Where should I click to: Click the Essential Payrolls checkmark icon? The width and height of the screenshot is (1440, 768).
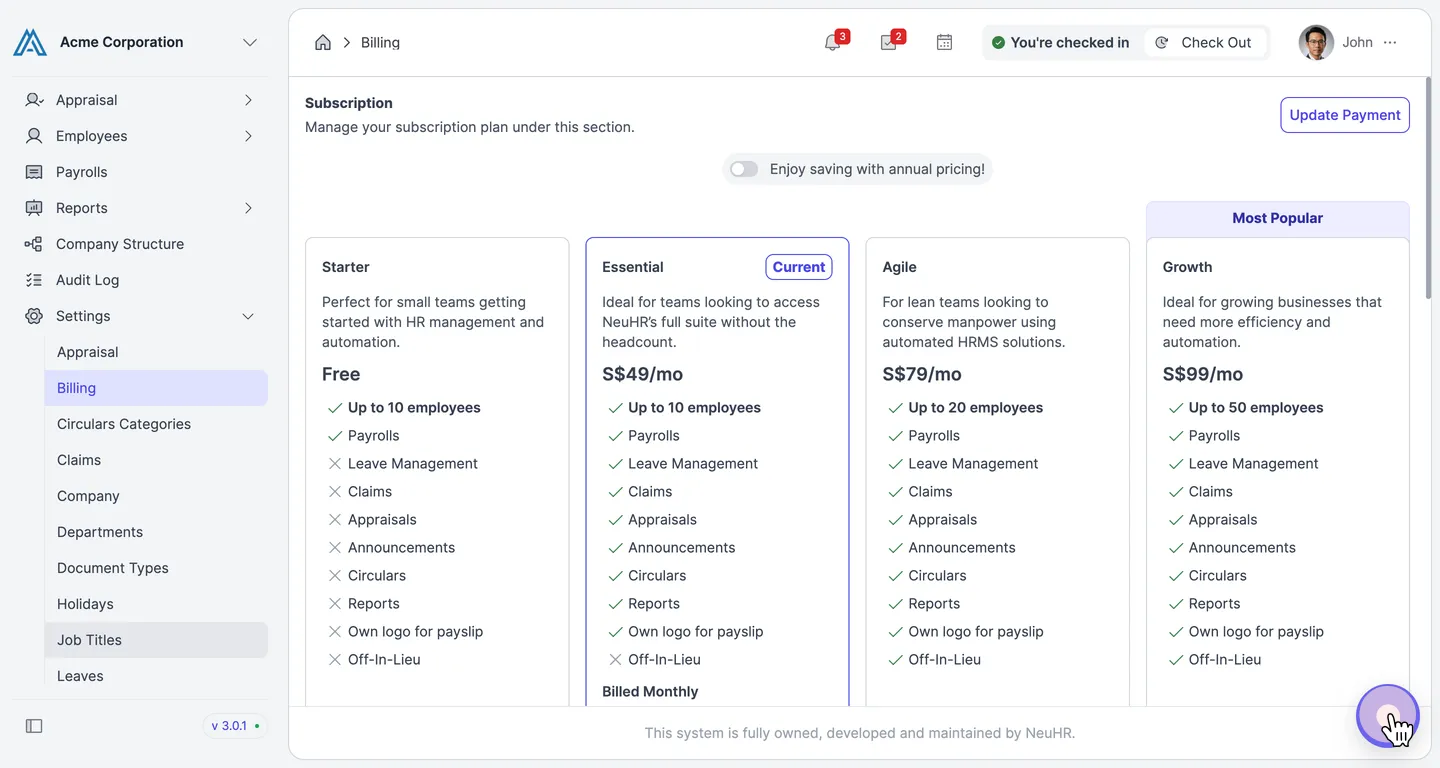(615, 436)
